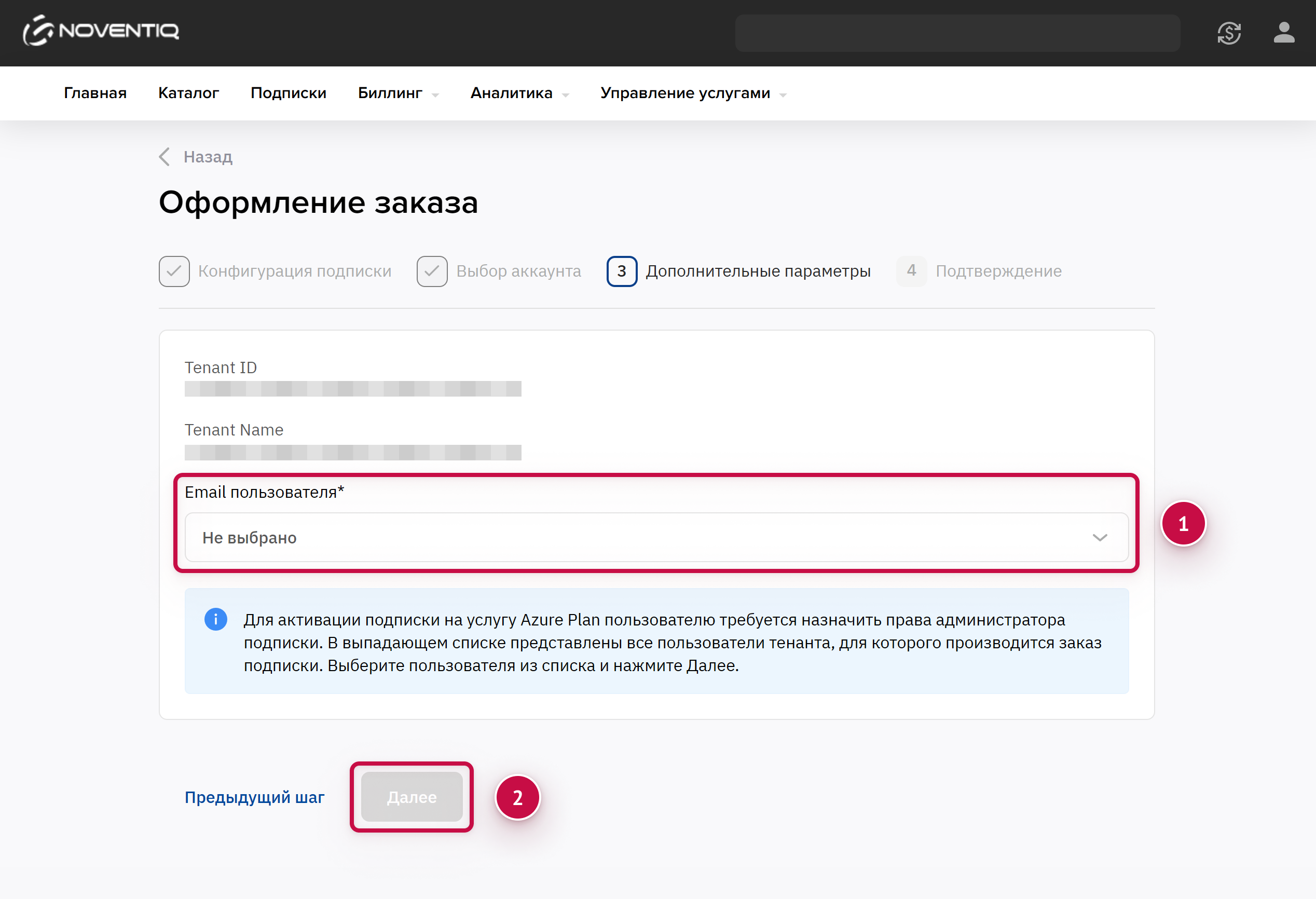The height and width of the screenshot is (899, 1316).
Task: Click the search field in header
Action: (957, 33)
